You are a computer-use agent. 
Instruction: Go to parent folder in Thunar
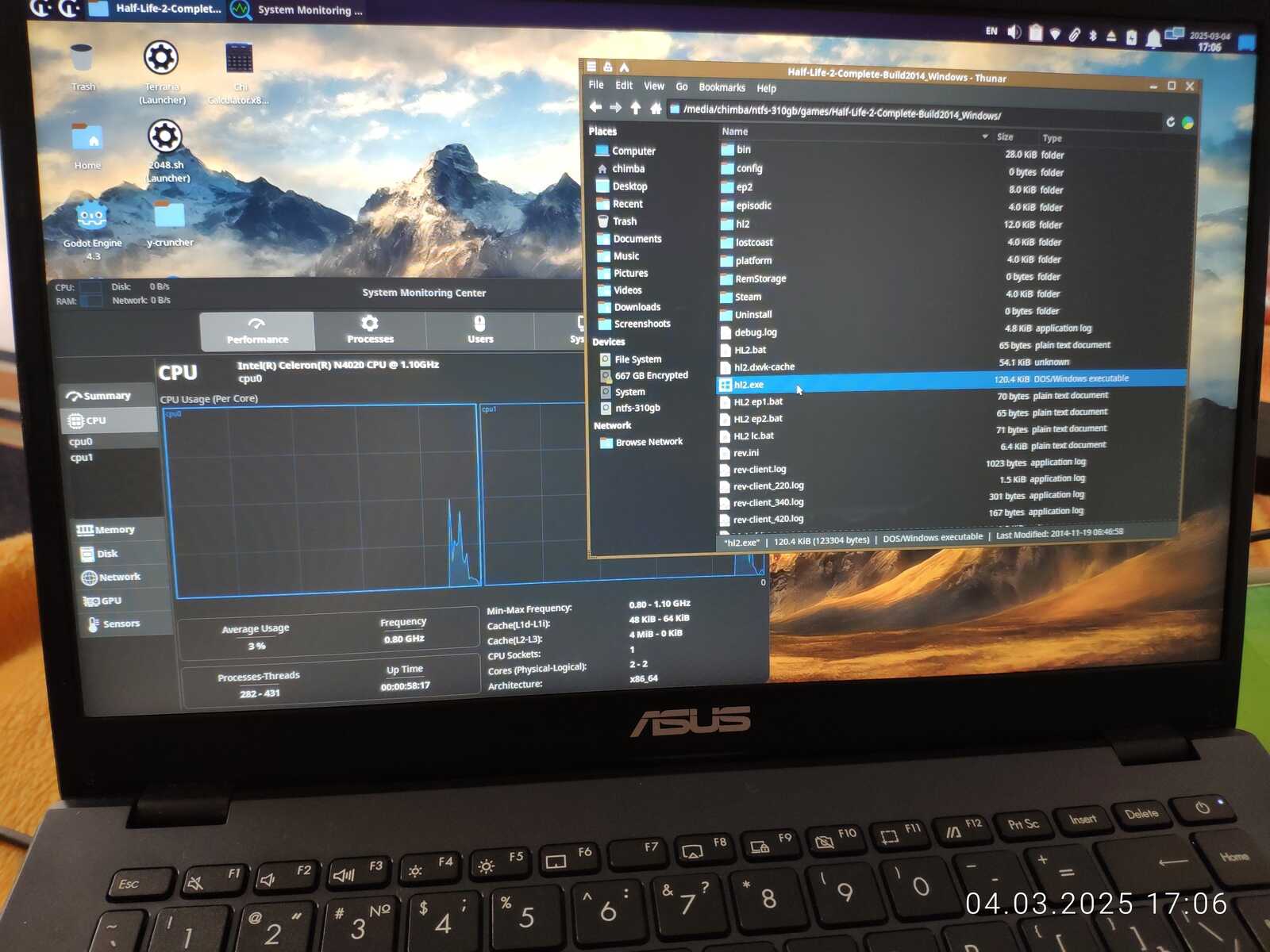tap(636, 107)
